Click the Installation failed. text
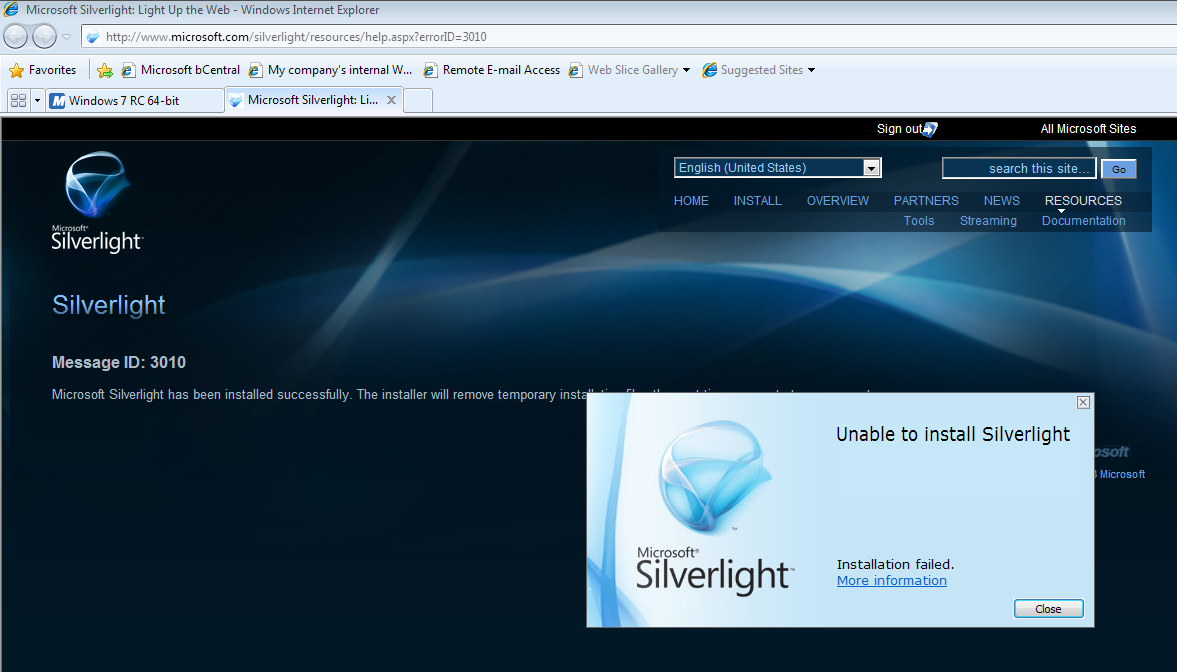The image size is (1177, 672). coord(895,564)
